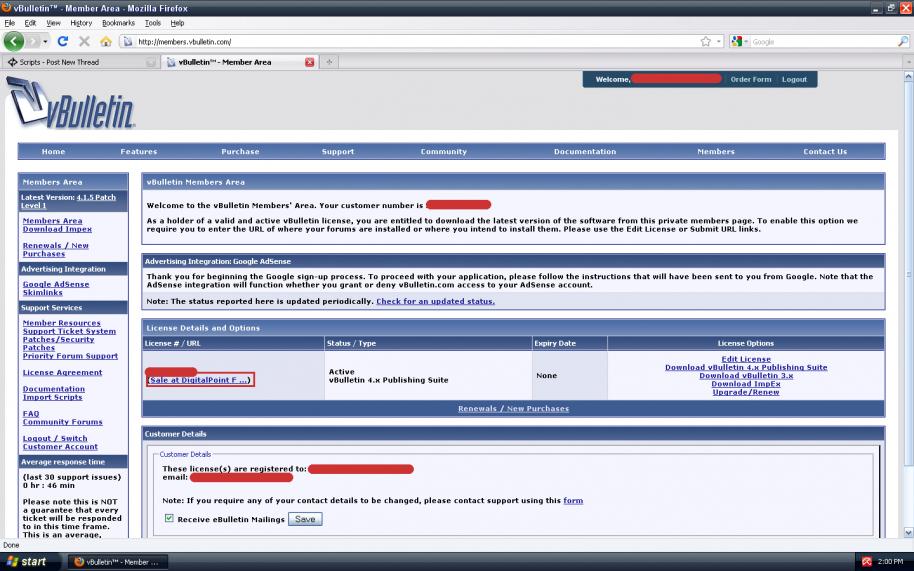Click the Check for an updated status link

(x=435, y=301)
